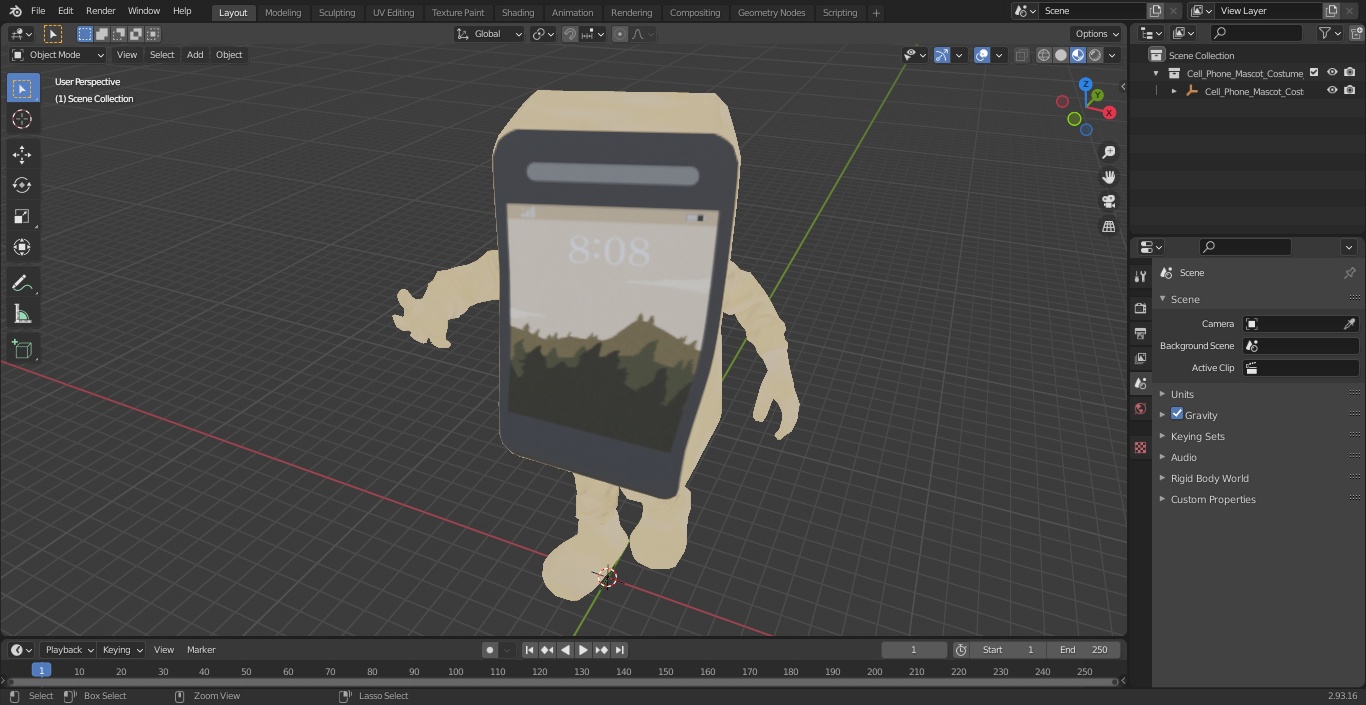Play the animation forward
Viewport: 1366px width, 705px height.
pyautogui.click(x=583, y=650)
